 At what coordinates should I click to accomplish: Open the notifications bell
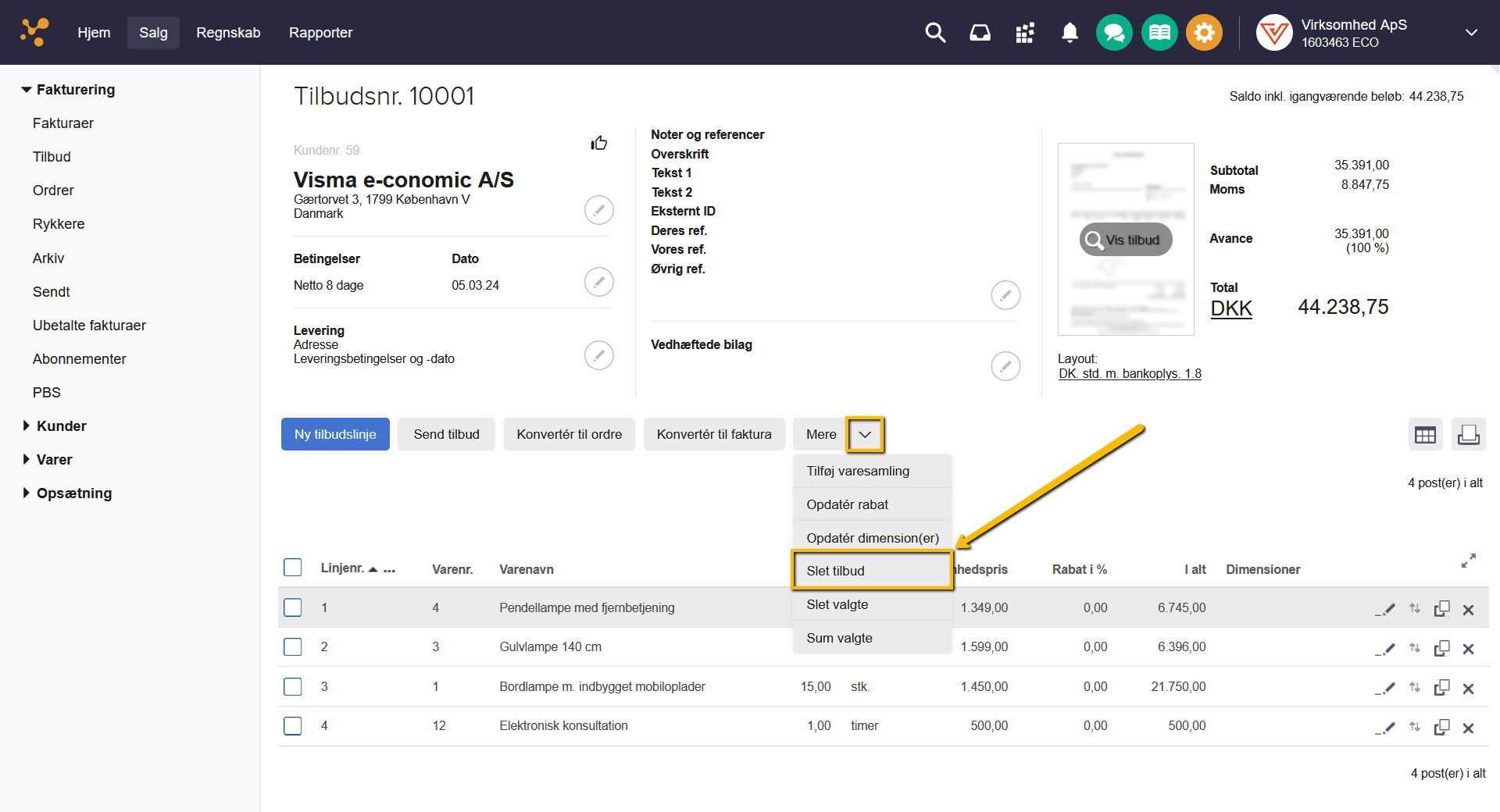point(1070,33)
